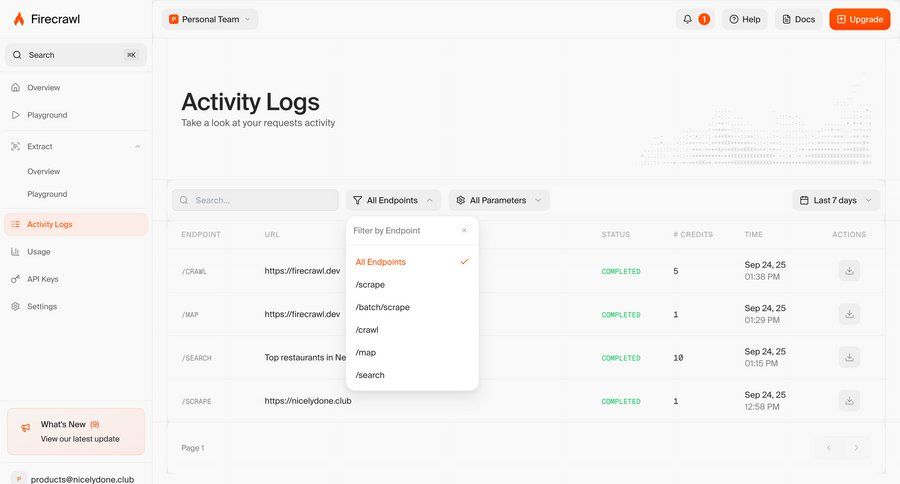Viewport: 900px width, 484px height.
Task: Choose /batch/scrape endpoint filter option
Action: [382, 307]
